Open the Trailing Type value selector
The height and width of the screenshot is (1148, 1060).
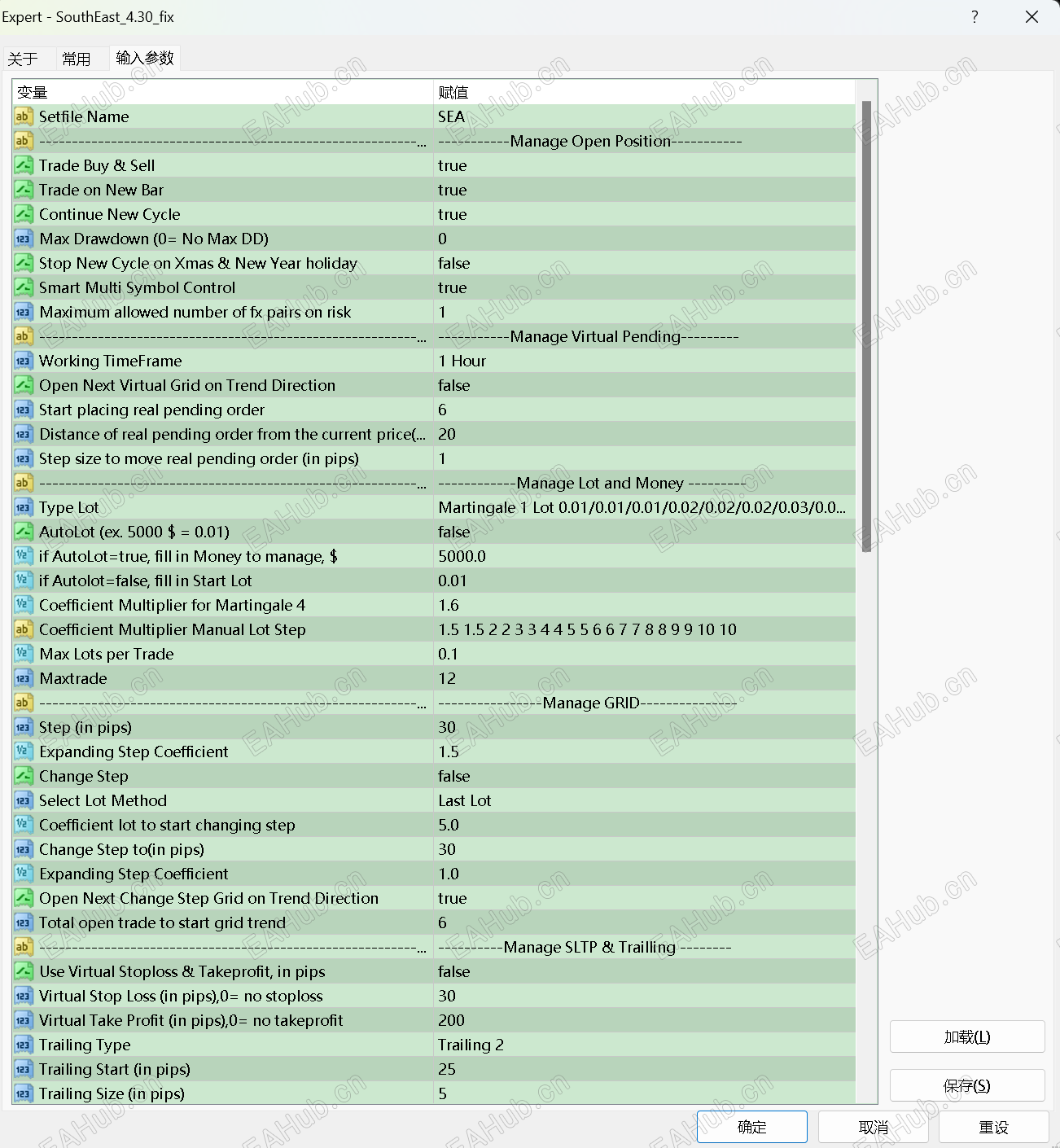point(570,1045)
